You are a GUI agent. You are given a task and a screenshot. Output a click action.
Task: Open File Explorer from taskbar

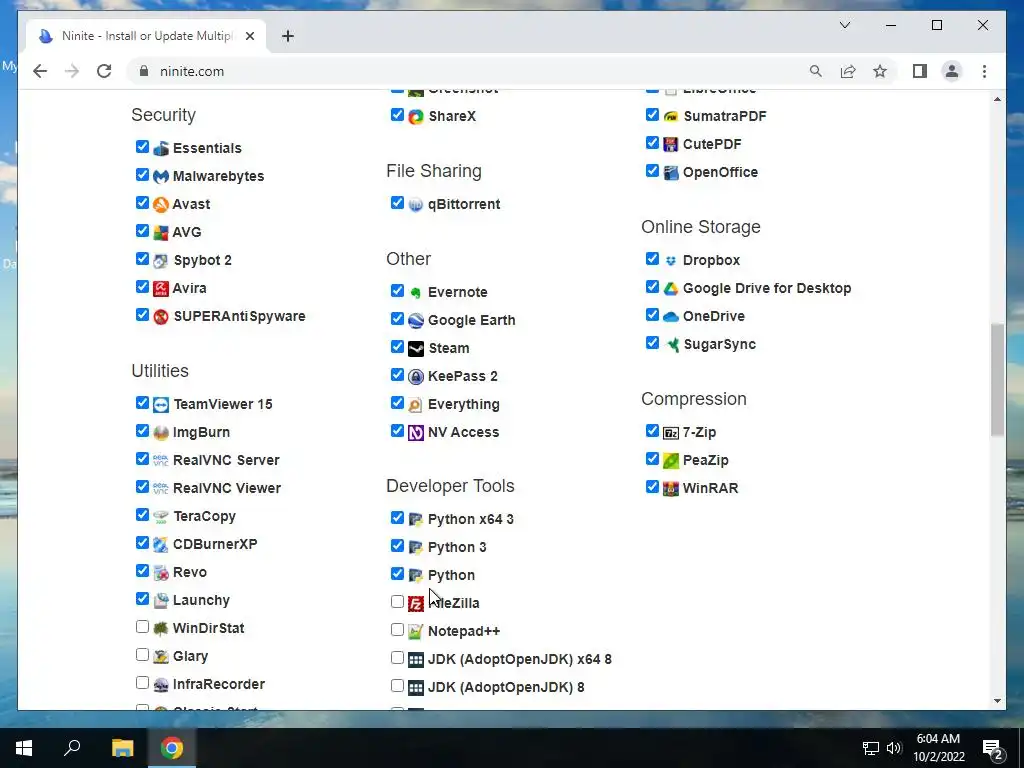tap(122, 748)
